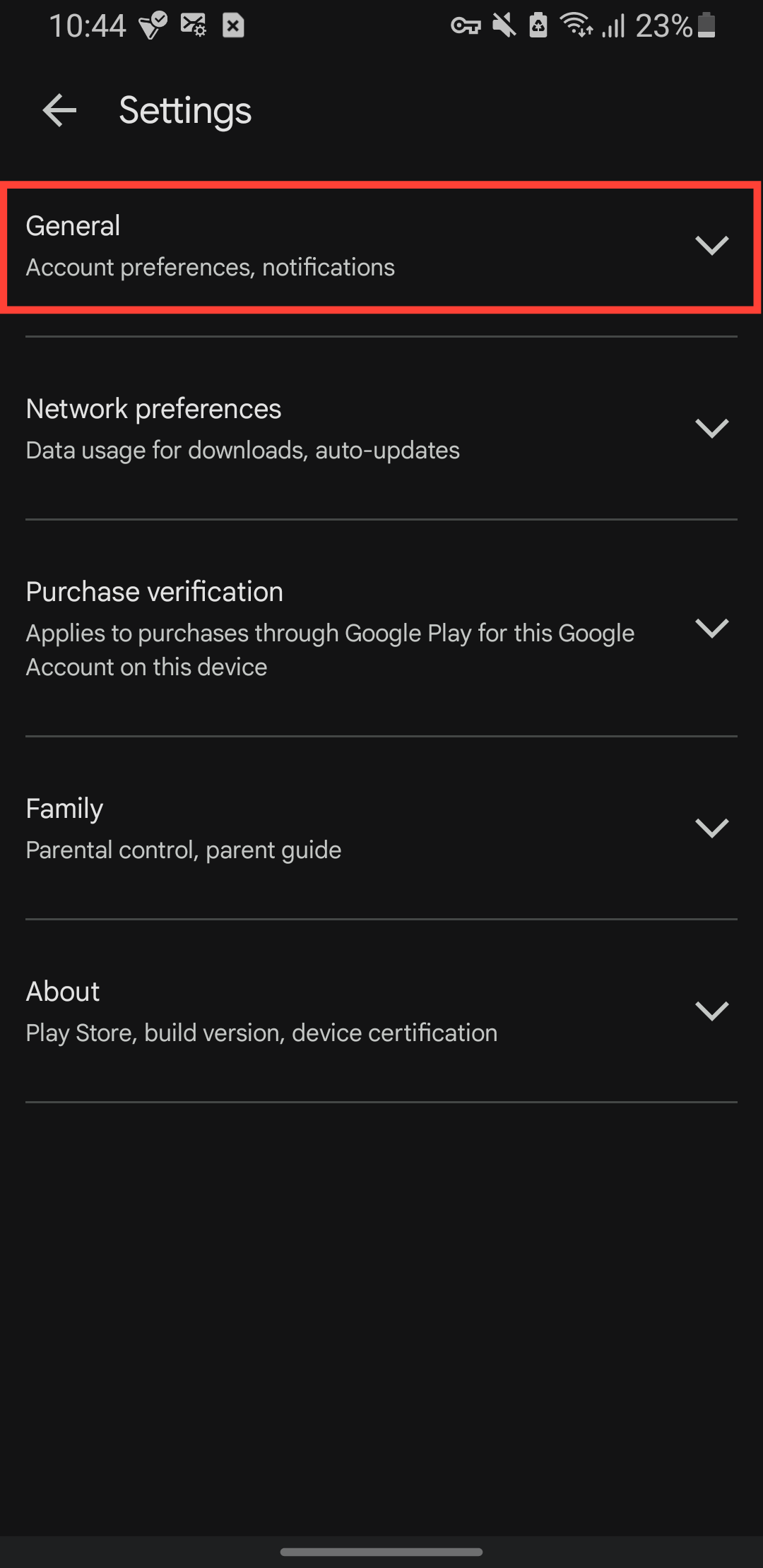Tap "Play Store, build version, device certification"

pos(261,1033)
